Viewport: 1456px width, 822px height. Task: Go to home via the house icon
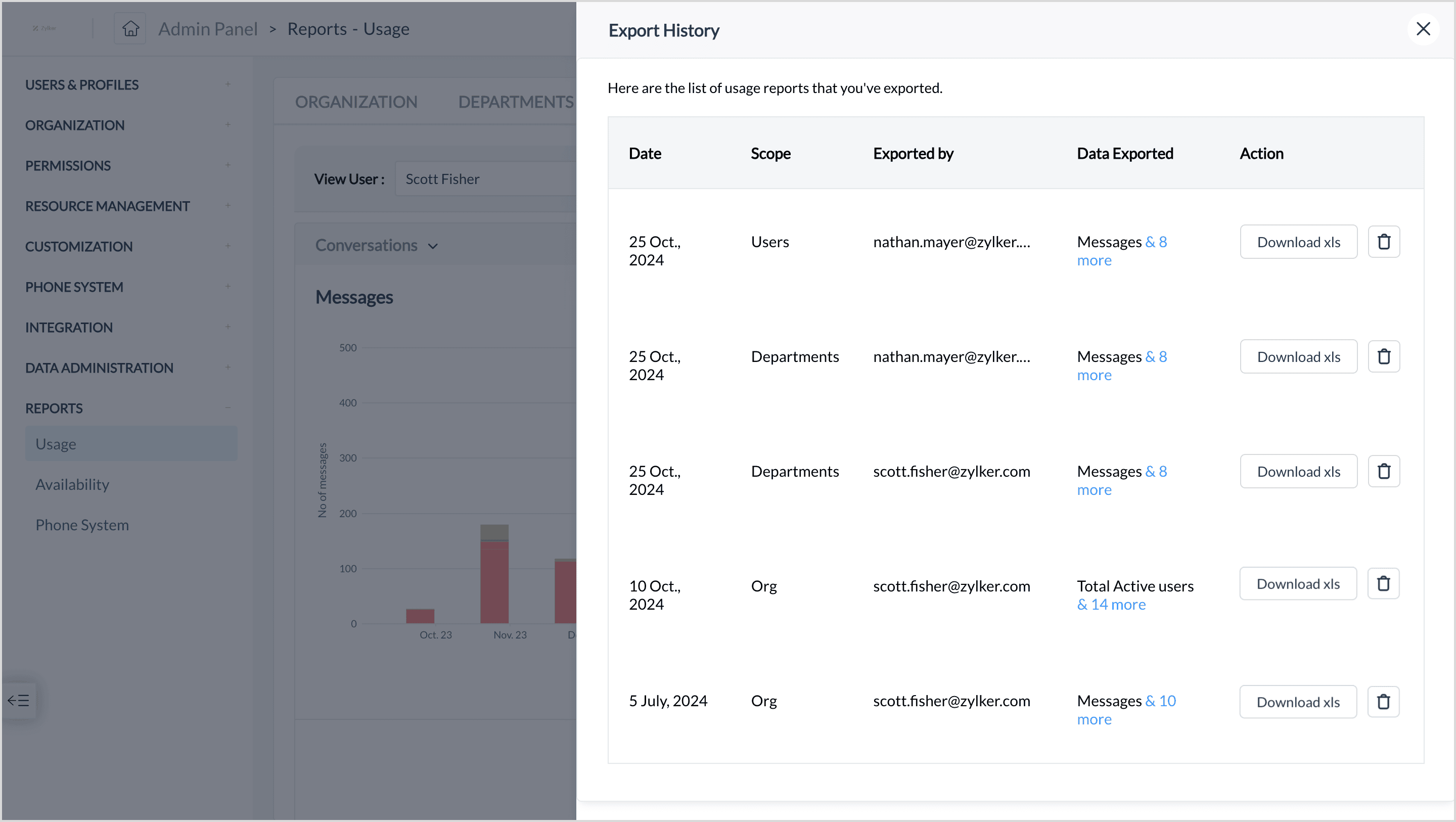(x=130, y=28)
